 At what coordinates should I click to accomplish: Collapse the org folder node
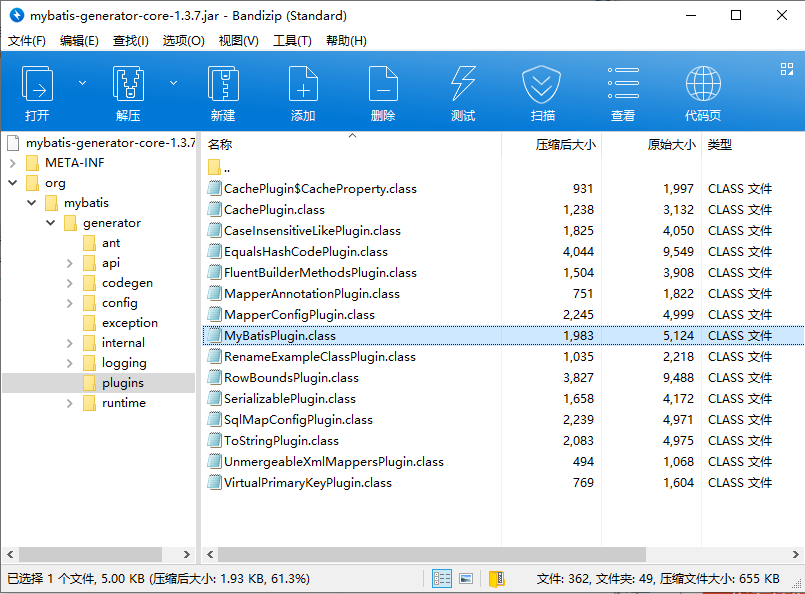[13, 183]
